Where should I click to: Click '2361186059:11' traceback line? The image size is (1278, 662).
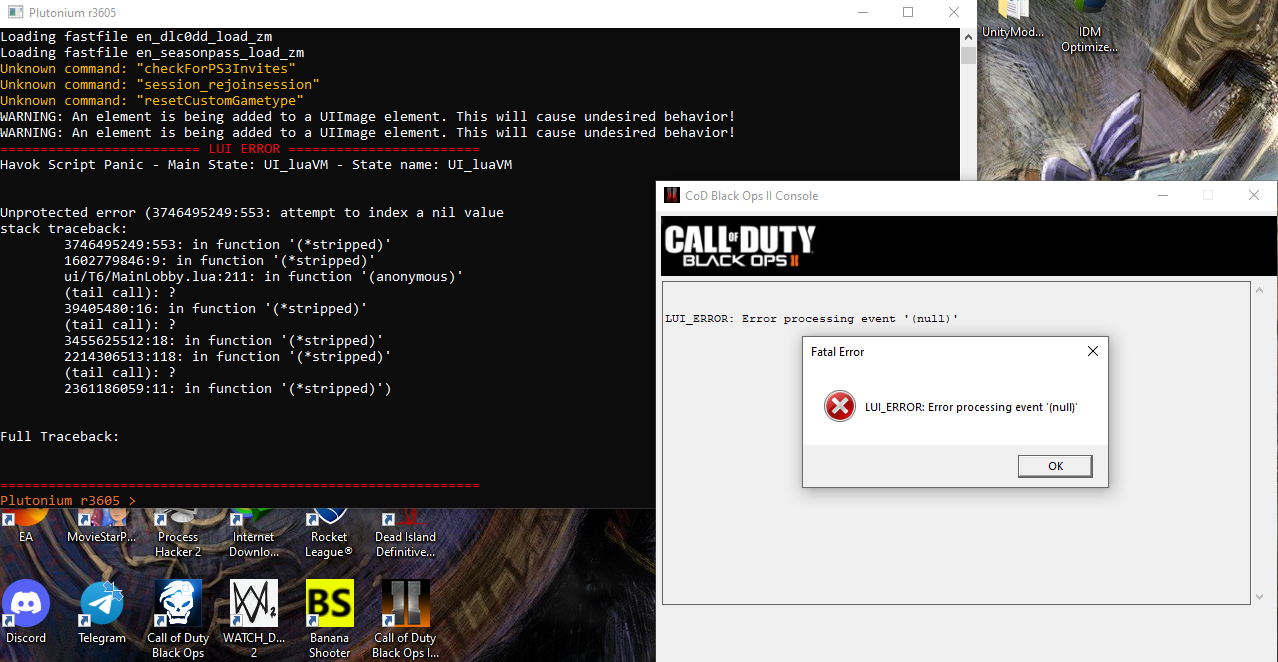click(228, 388)
